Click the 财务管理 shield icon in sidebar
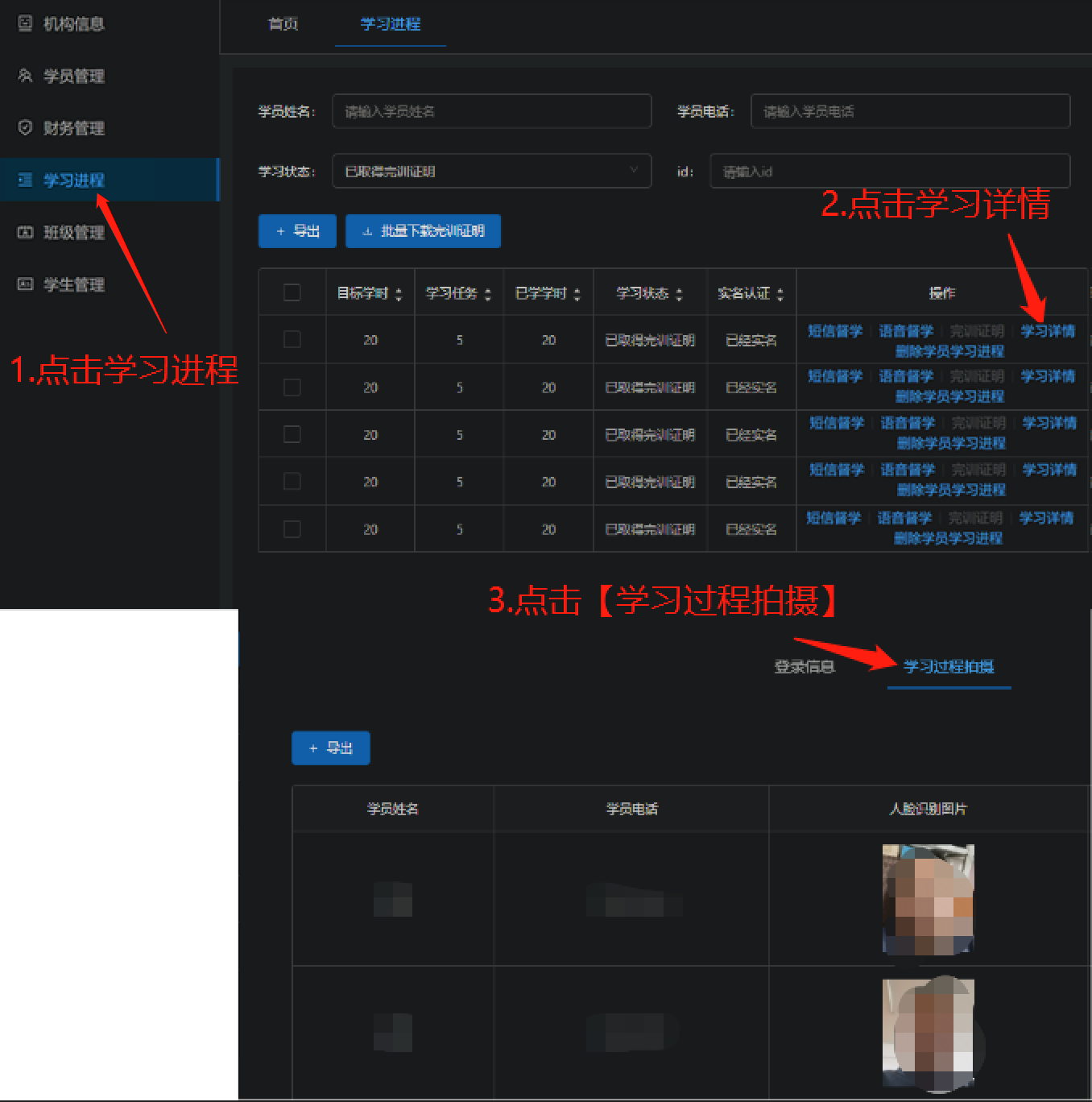This screenshot has height=1102, width=1092. click(x=26, y=127)
